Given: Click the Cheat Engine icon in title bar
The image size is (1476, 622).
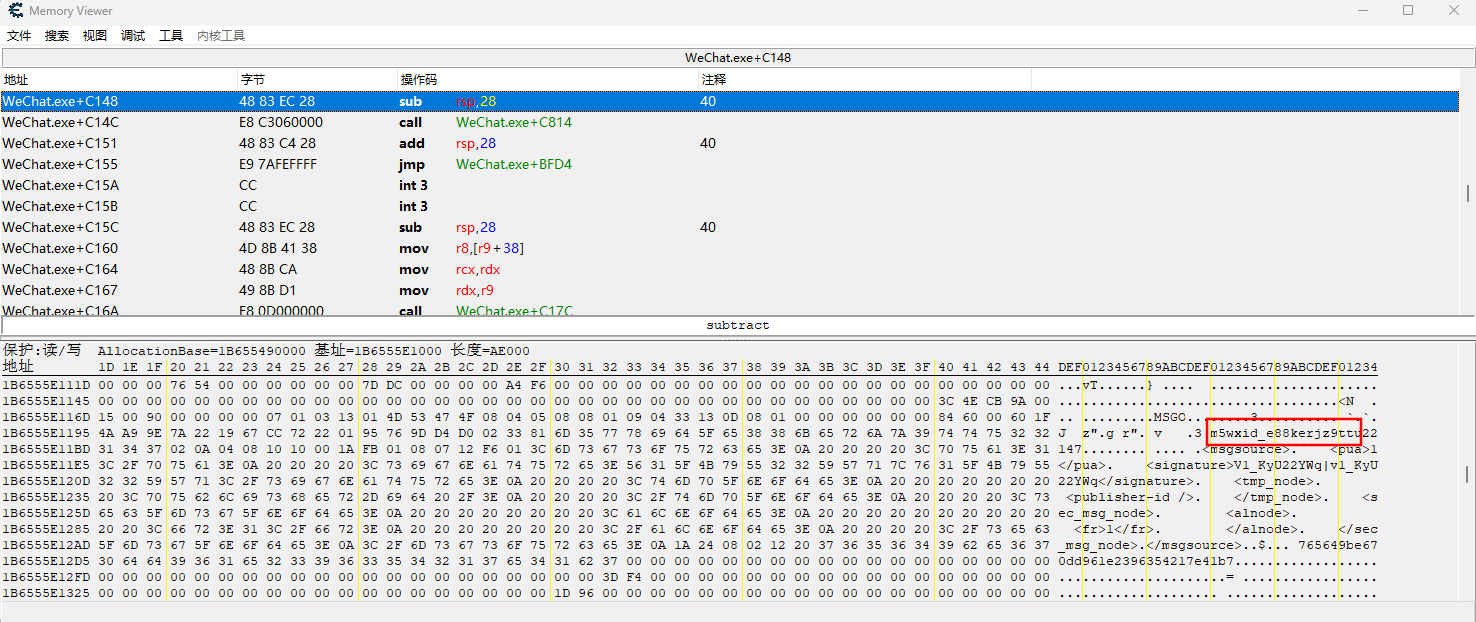Looking at the screenshot, I should 15,11.
